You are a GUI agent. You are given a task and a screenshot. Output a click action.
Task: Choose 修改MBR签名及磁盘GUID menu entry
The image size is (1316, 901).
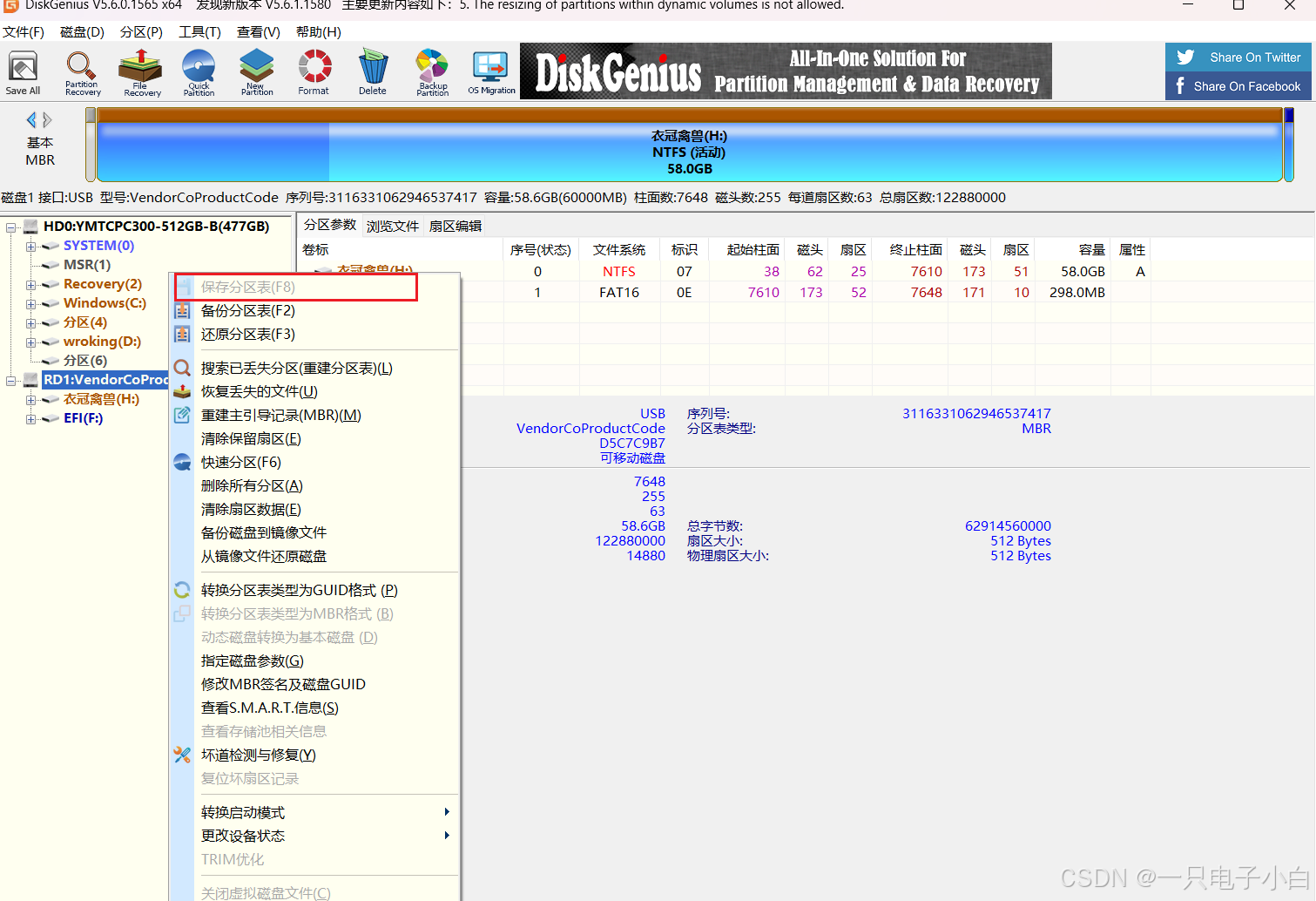(314, 685)
